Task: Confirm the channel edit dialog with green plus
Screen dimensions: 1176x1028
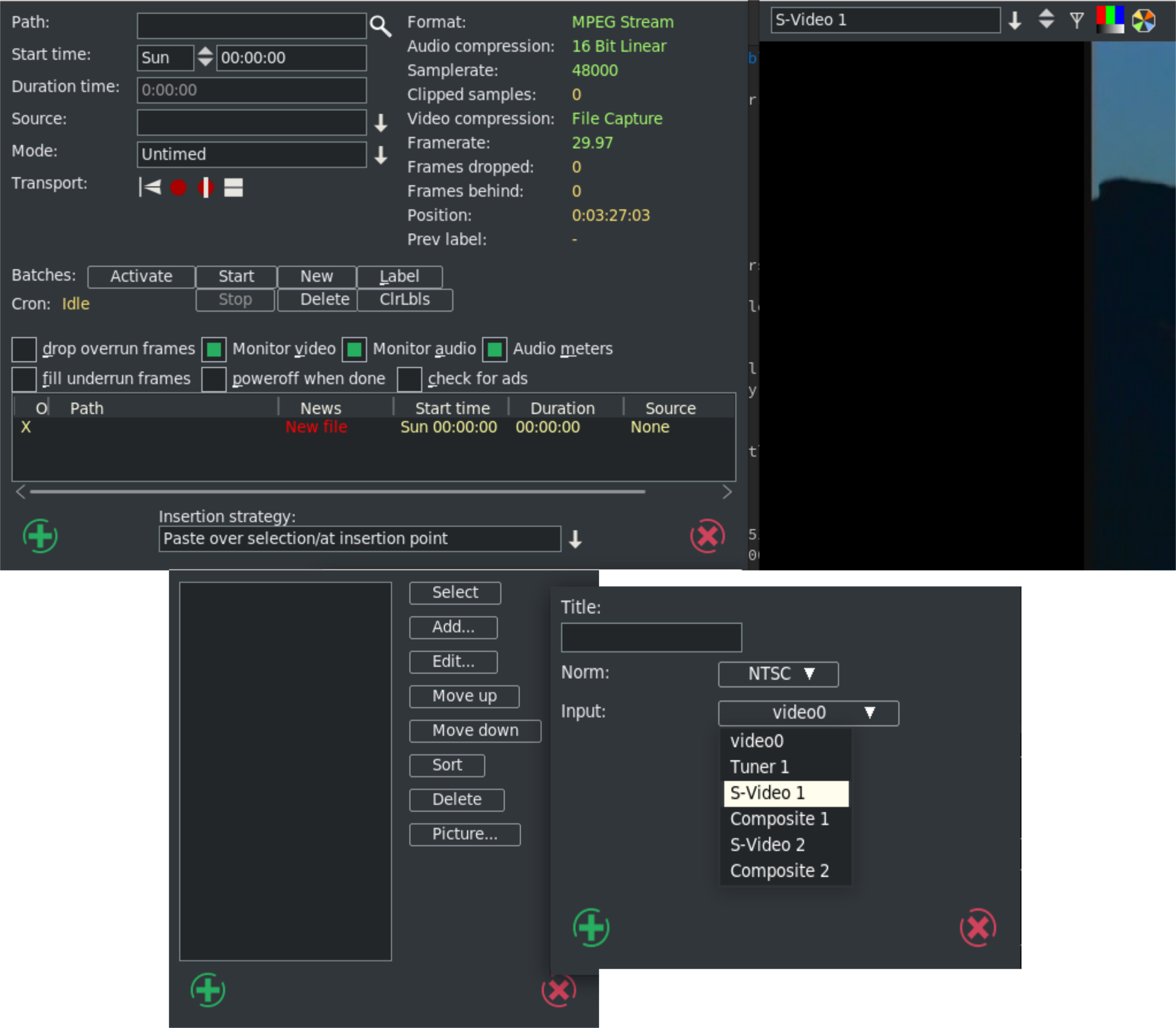Action: coord(591,927)
